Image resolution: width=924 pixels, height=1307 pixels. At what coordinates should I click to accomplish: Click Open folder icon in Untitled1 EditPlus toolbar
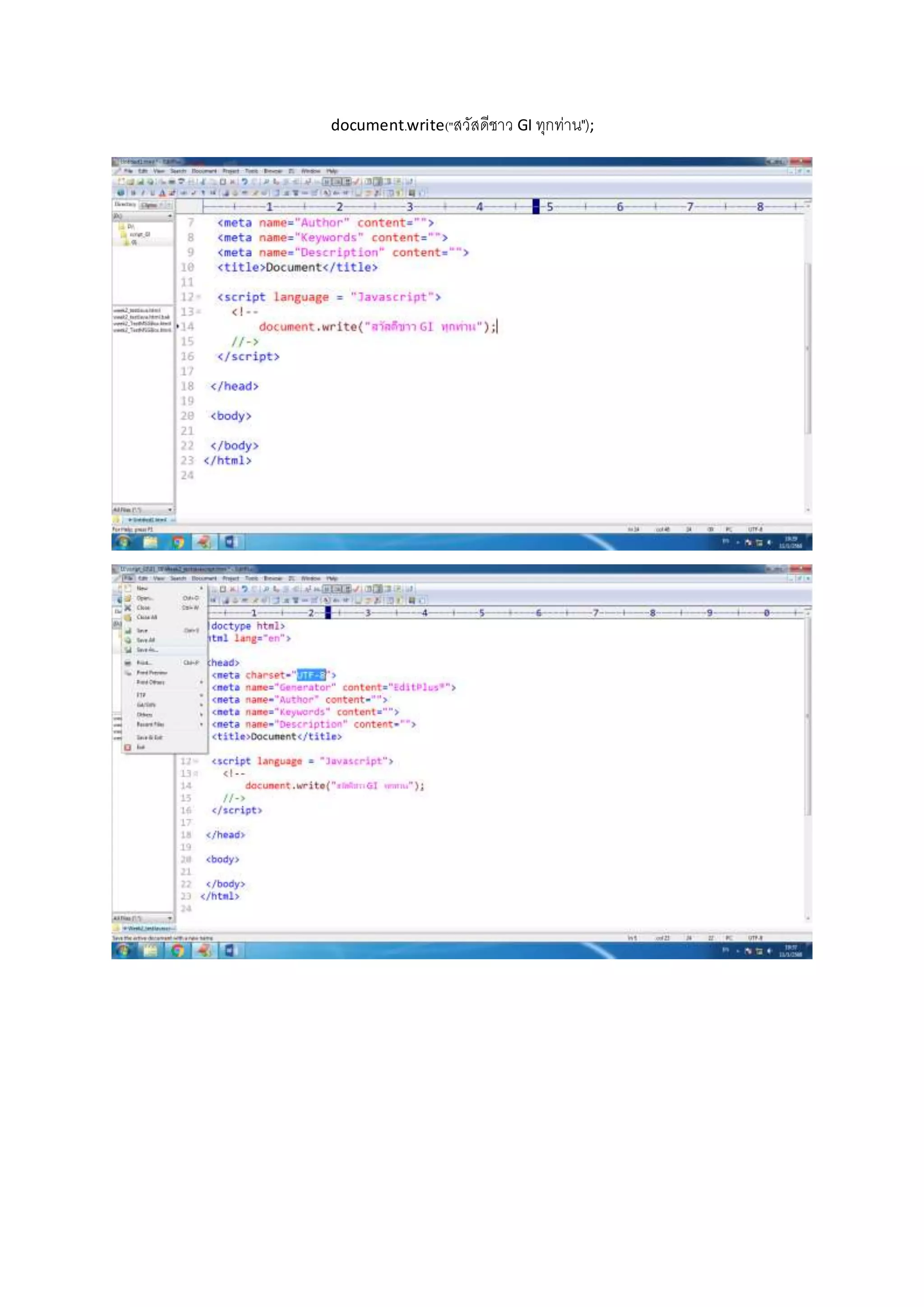[130, 181]
